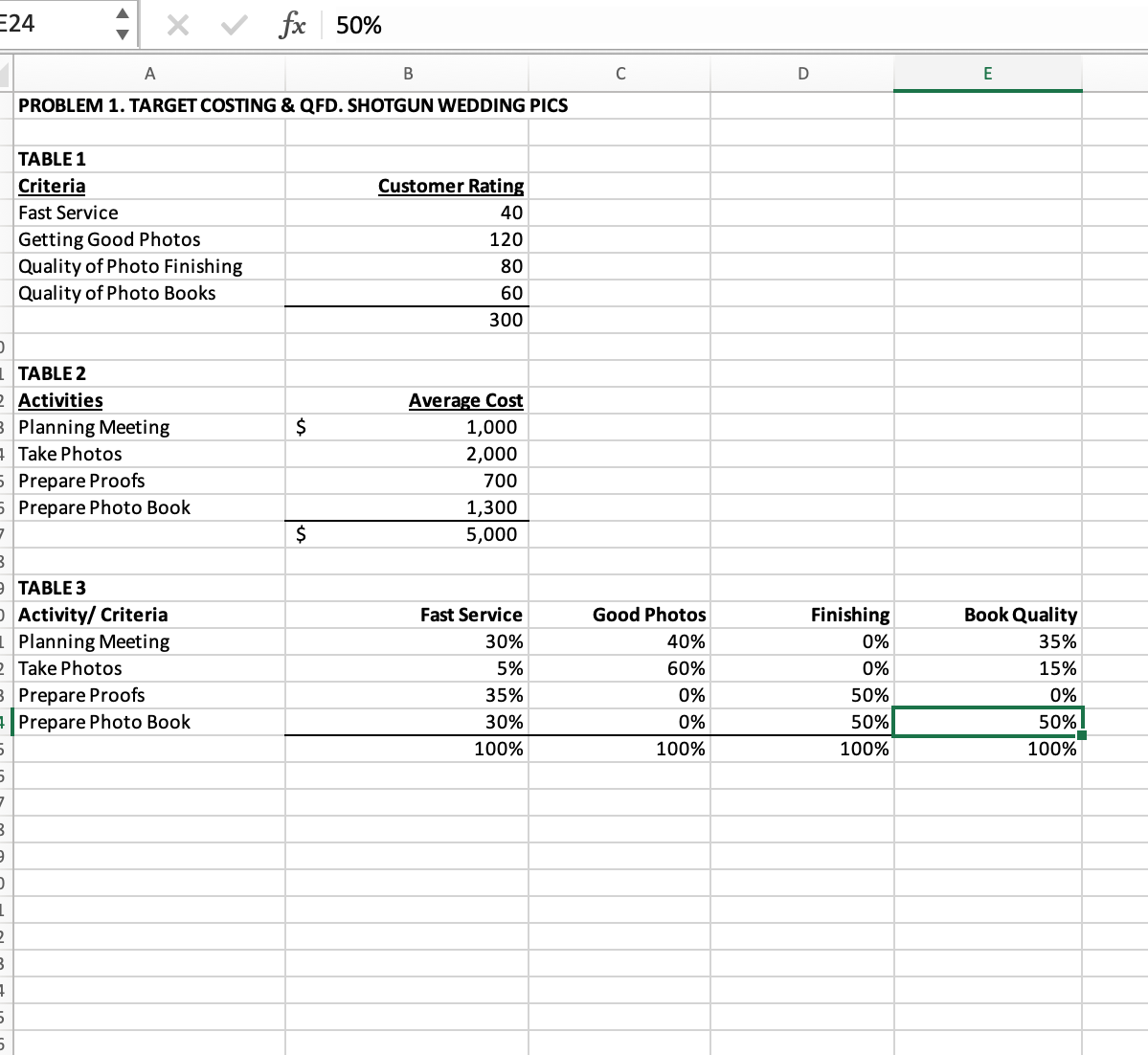This screenshot has height=1055, width=1148.
Task: Click the Enter checkmark icon in formula bar
Action: 232,25
